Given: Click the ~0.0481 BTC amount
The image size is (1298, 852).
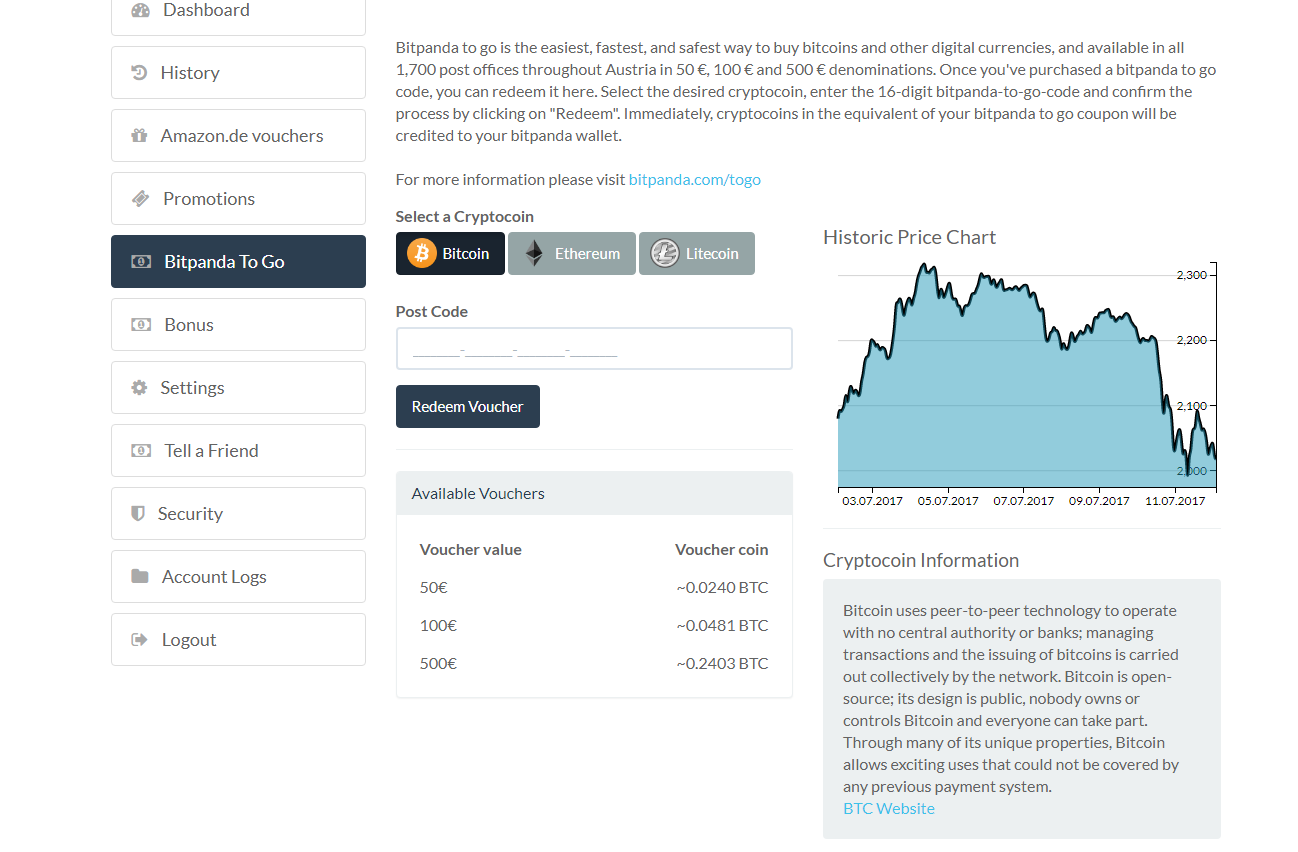Looking at the screenshot, I should [x=722, y=626].
